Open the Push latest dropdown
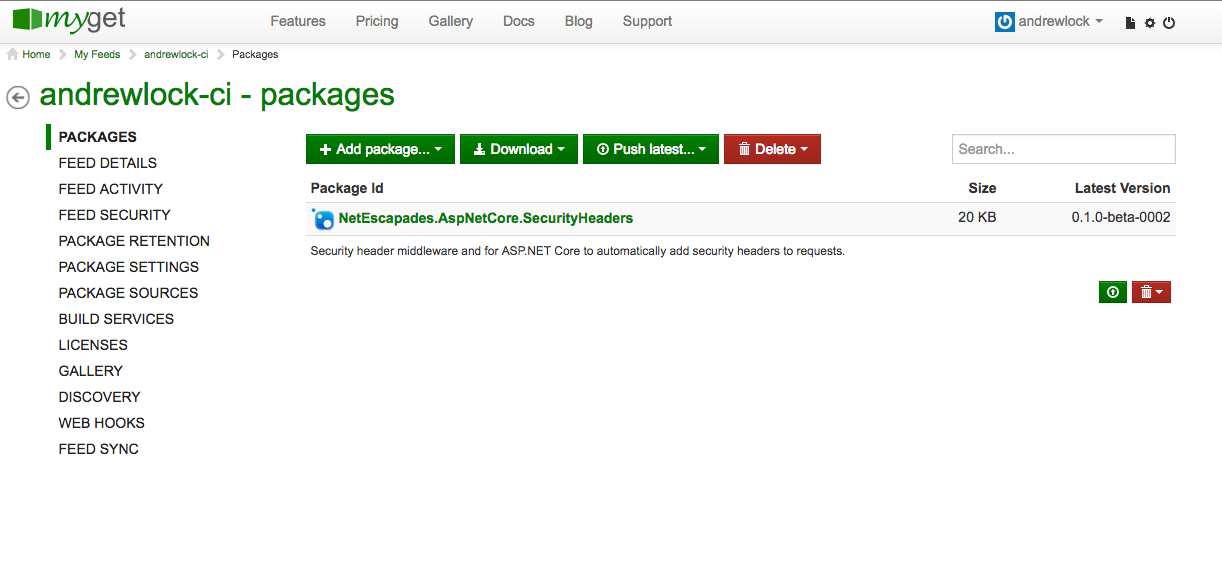 (651, 149)
